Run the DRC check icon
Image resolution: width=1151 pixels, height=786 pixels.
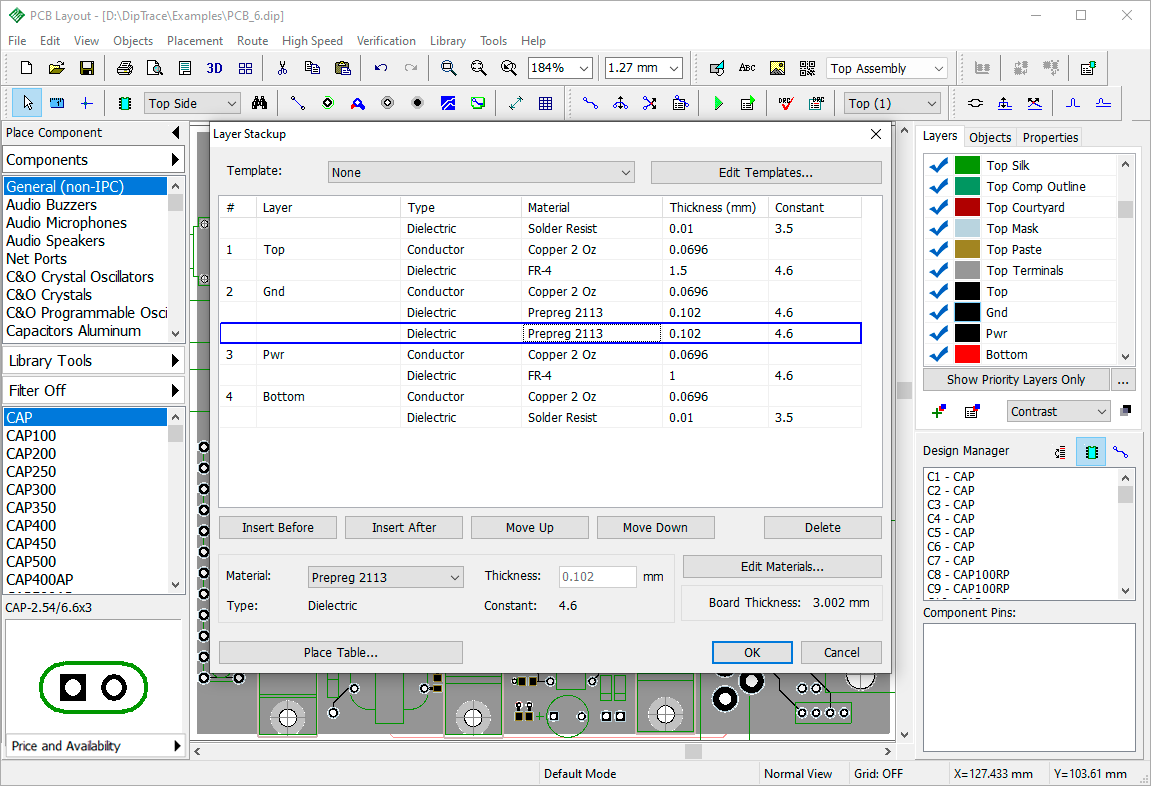pyautogui.click(x=785, y=103)
